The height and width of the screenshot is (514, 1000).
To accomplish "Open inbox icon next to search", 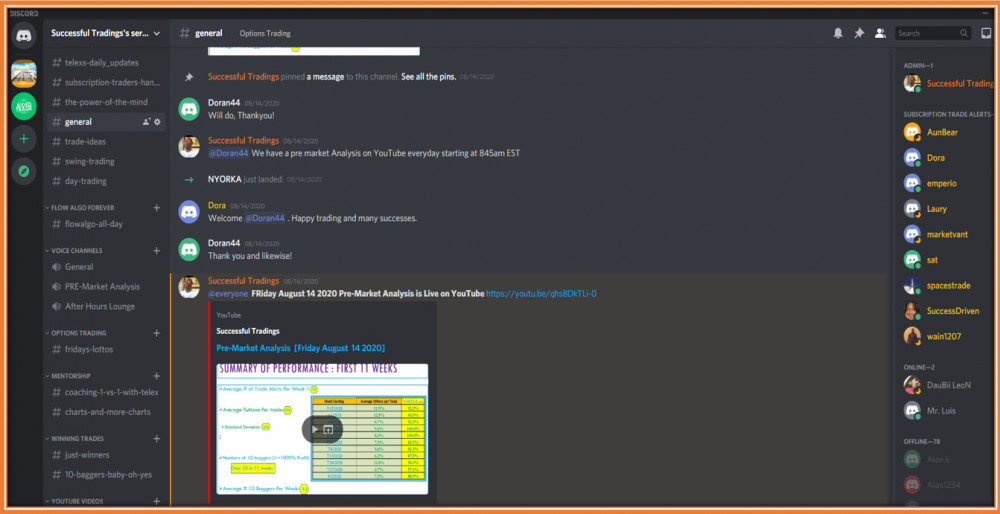I will (986, 33).
